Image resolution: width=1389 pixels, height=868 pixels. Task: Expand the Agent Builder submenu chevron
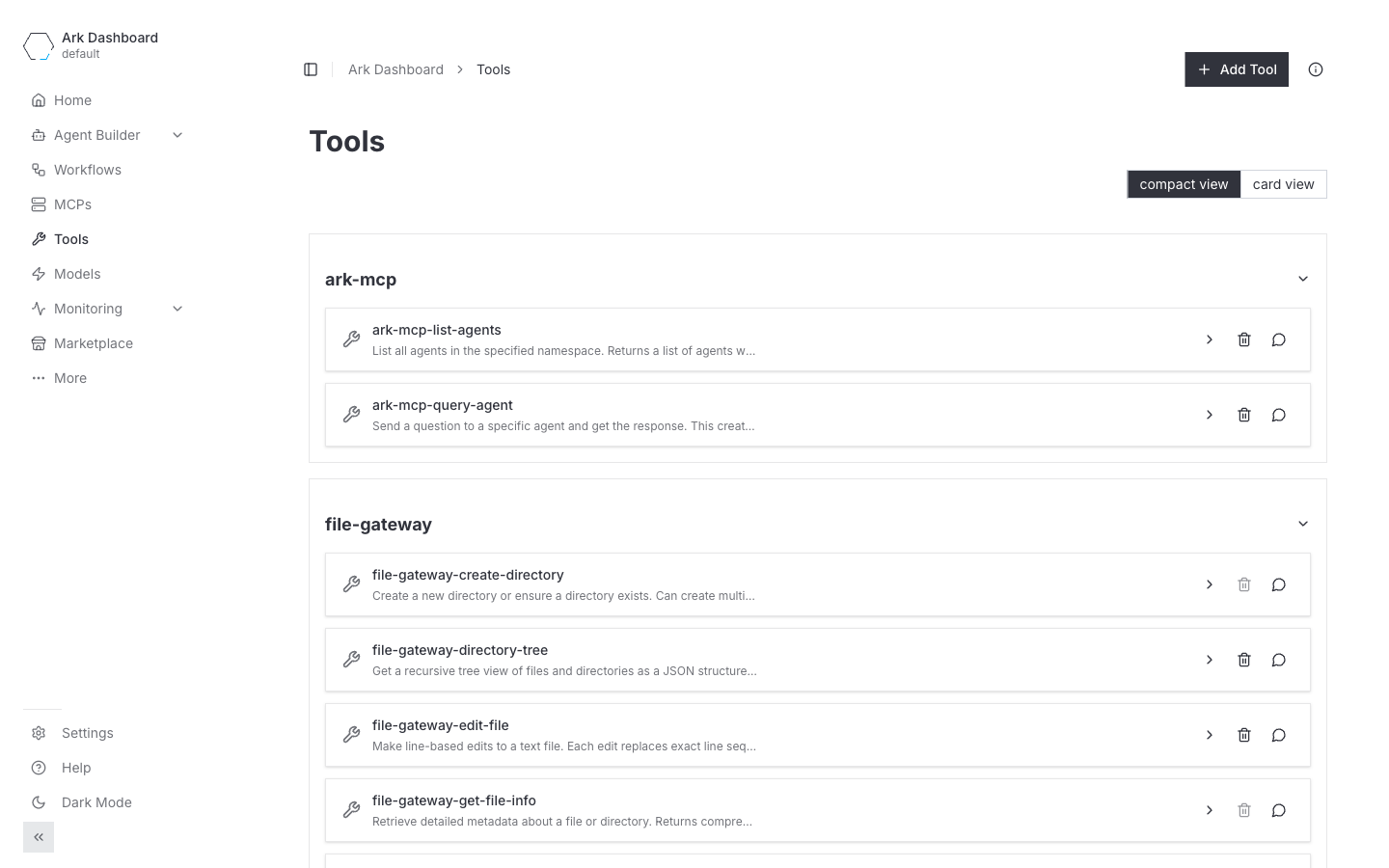click(x=177, y=135)
